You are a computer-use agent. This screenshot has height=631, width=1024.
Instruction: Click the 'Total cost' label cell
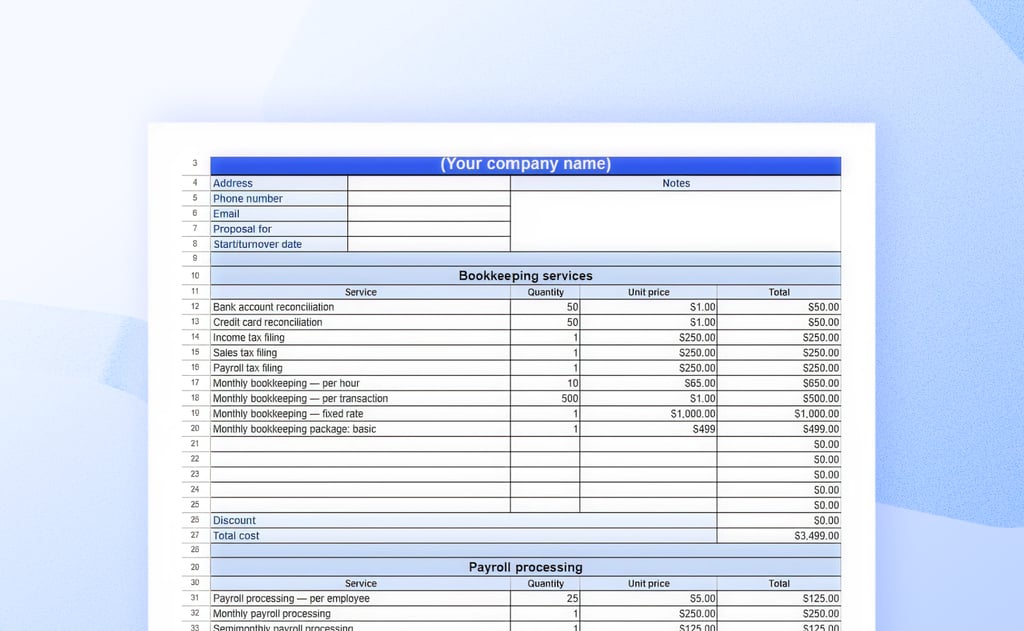[463, 536]
